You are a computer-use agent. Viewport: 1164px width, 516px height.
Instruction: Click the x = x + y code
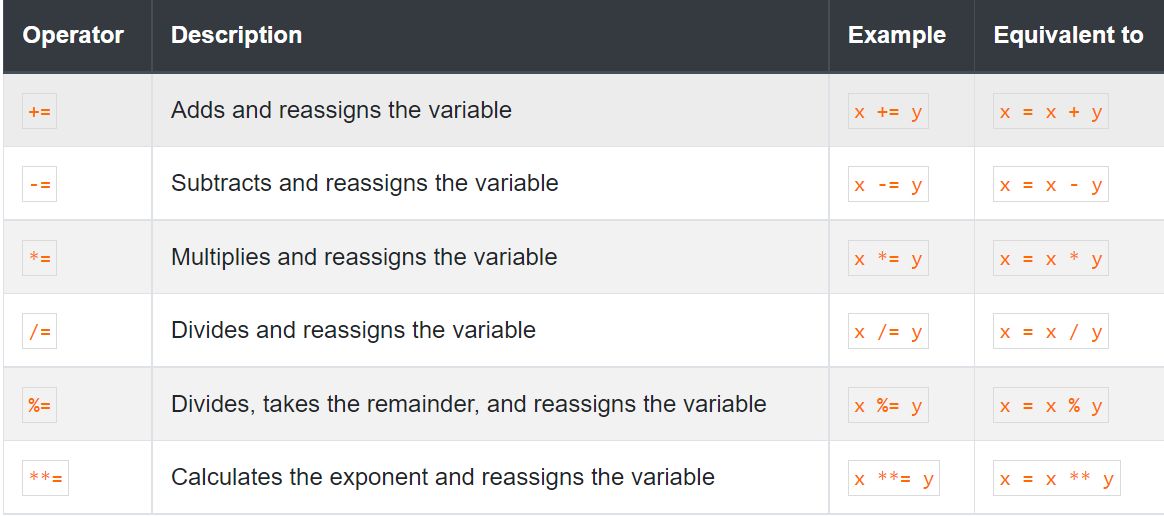(1050, 111)
